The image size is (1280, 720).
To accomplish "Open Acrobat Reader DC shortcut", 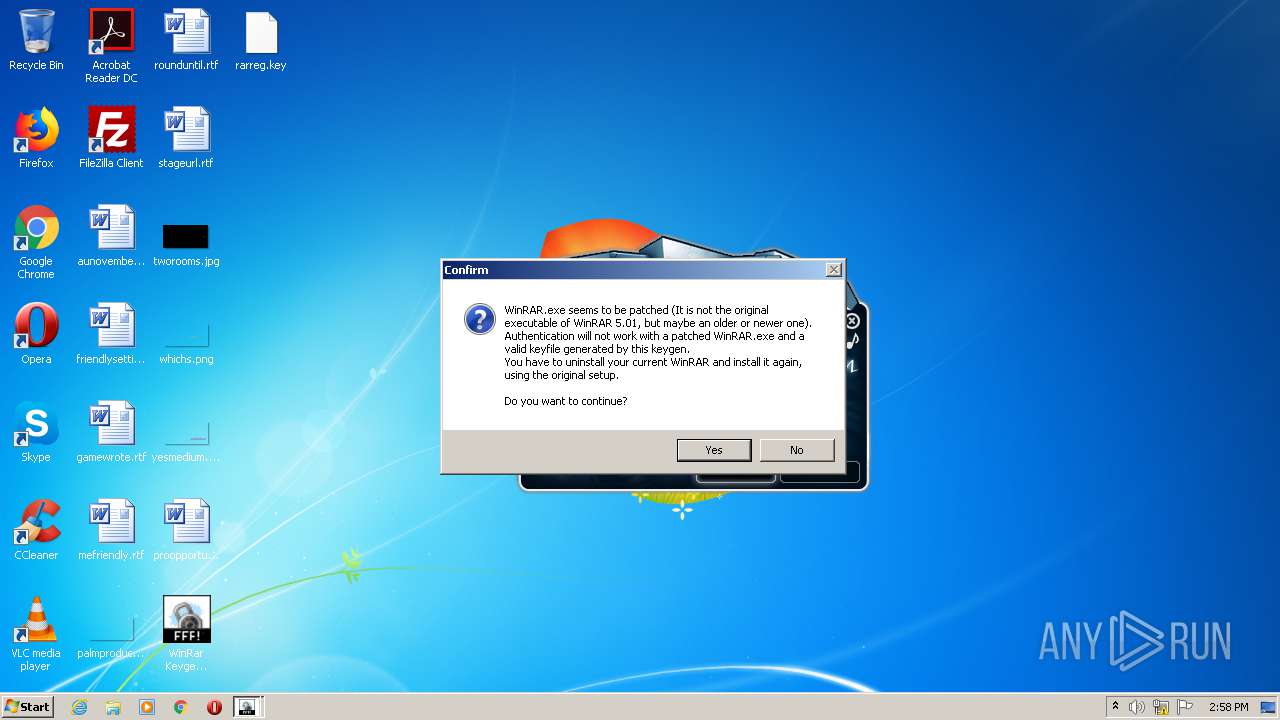I will click(111, 46).
